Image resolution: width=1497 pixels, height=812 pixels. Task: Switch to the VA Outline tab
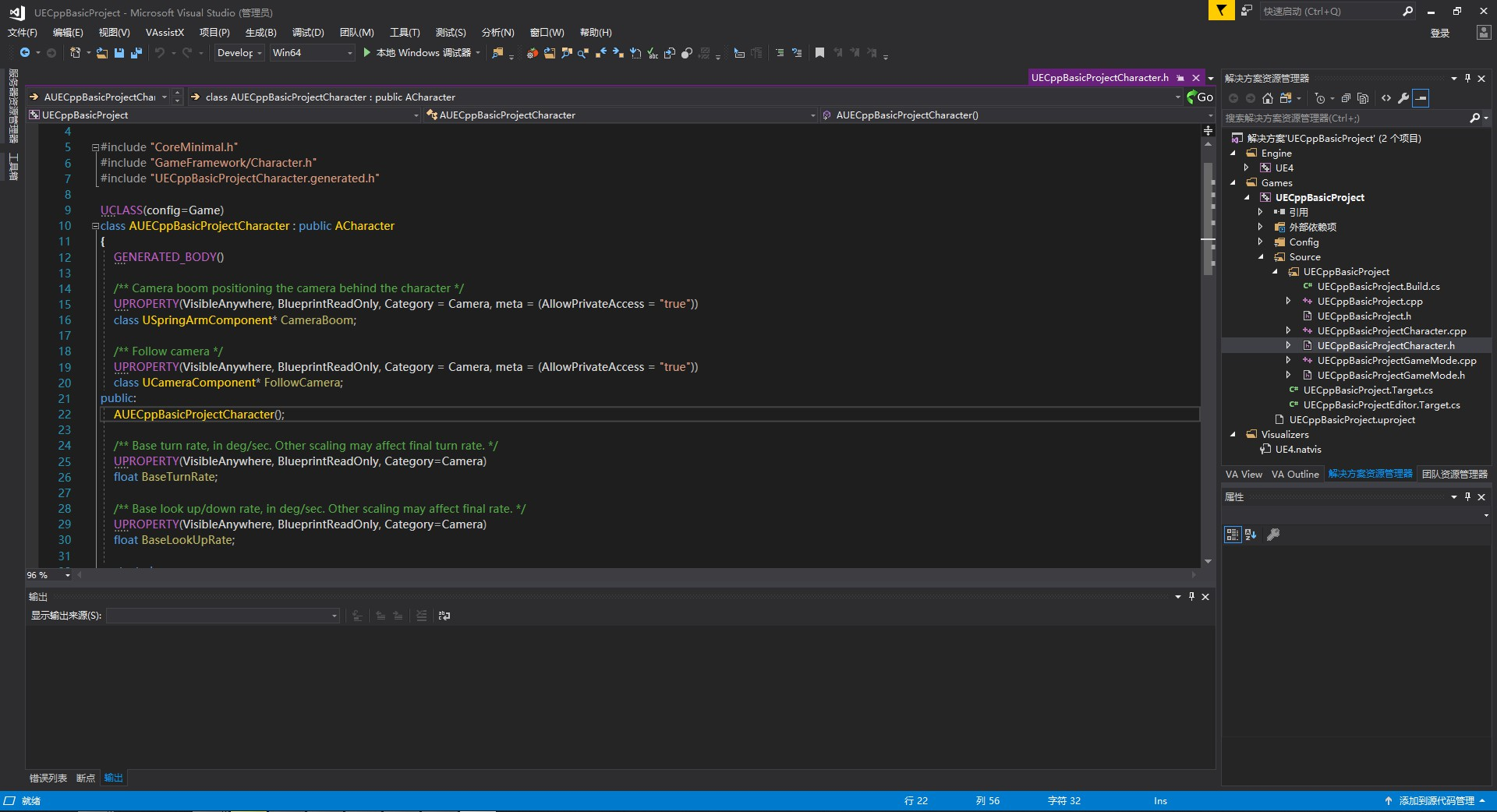(1295, 474)
